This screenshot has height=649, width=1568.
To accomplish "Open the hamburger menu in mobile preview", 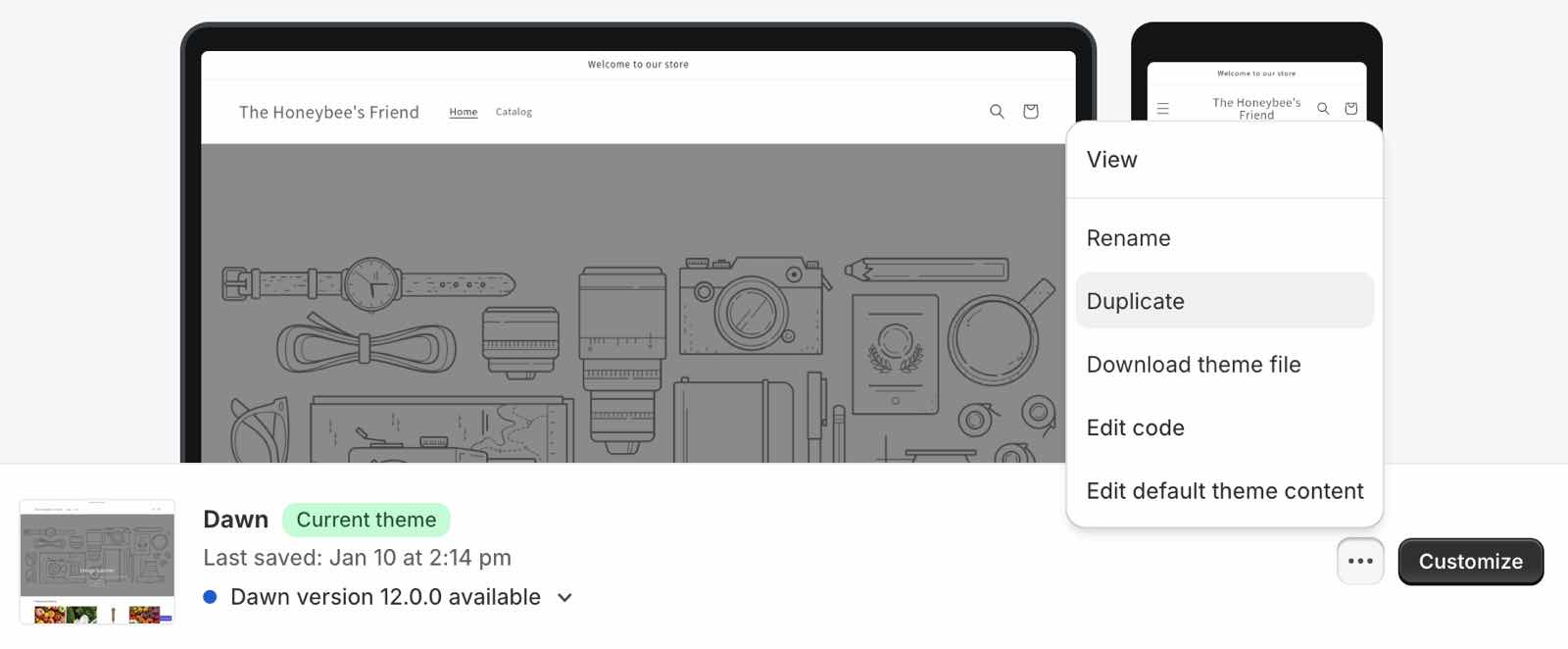I will click(x=1163, y=109).
